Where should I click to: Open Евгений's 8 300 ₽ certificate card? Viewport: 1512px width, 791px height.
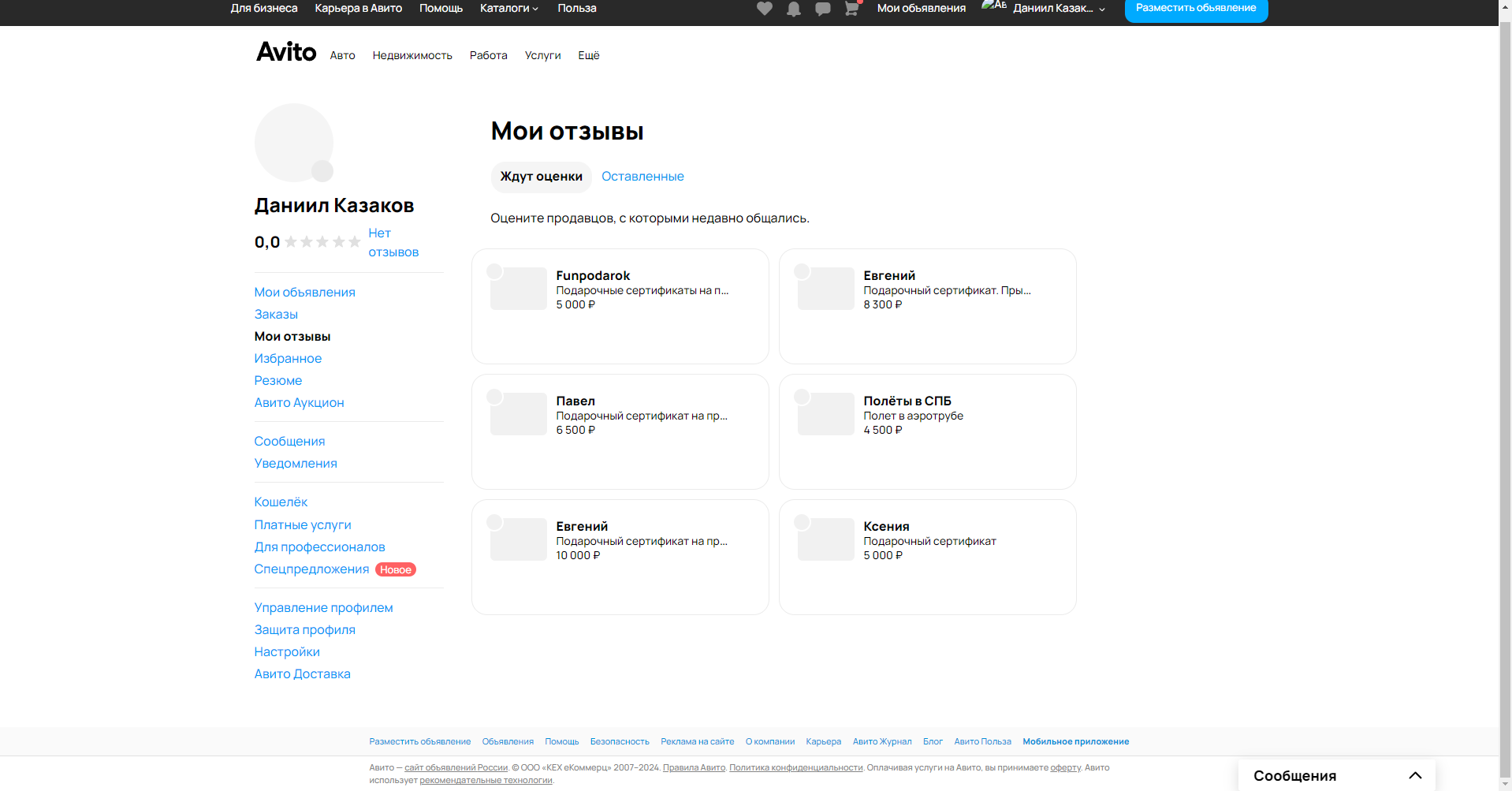928,306
